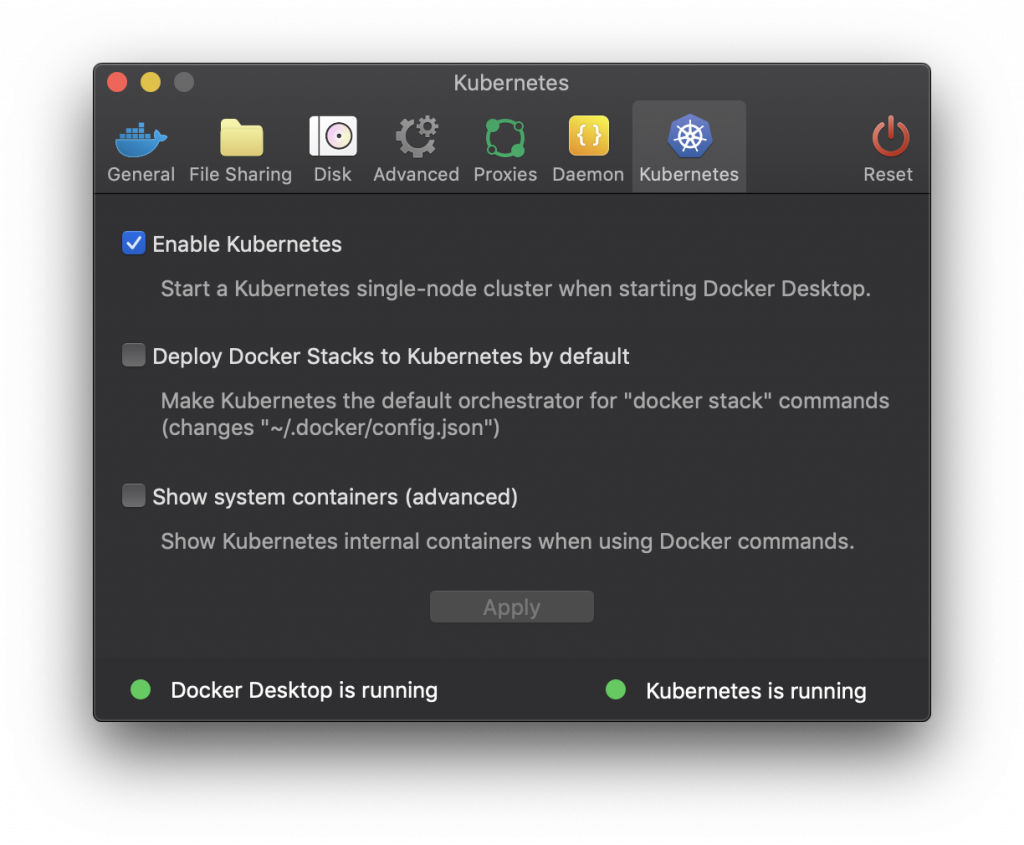1024x845 pixels.
Task: Click the green Docker Desktop status indicator
Action: pos(141,689)
